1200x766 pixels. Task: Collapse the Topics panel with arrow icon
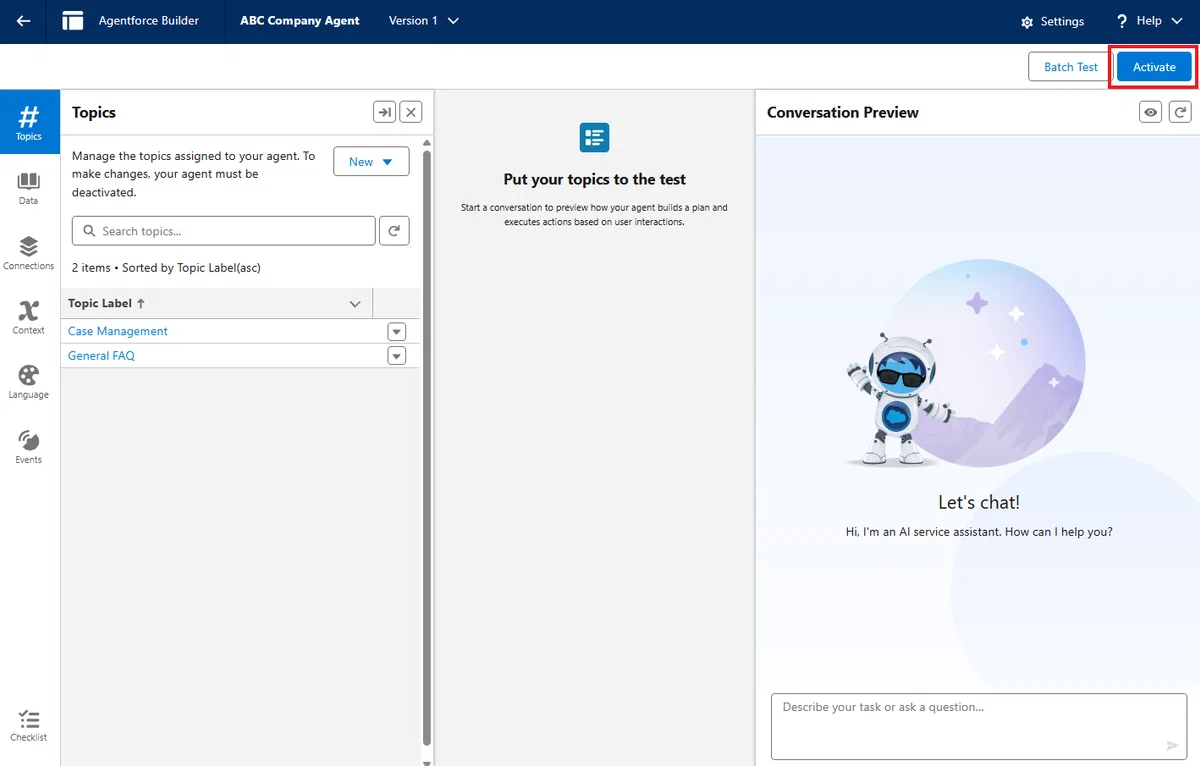[384, 112]
